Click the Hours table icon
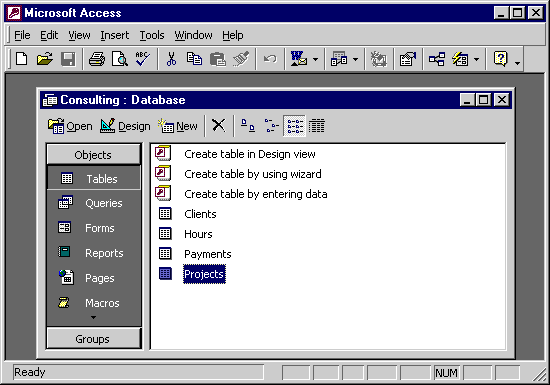The height and width of the screenshot is (385, 550). [x=165, y=234]
